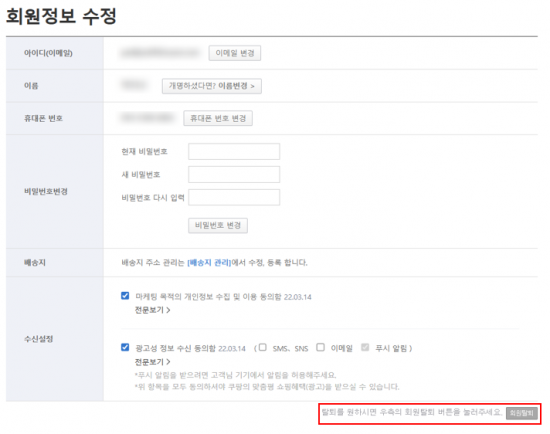
Task: Focus the 새 비밀번호 input field
Action: pos(234,175)
